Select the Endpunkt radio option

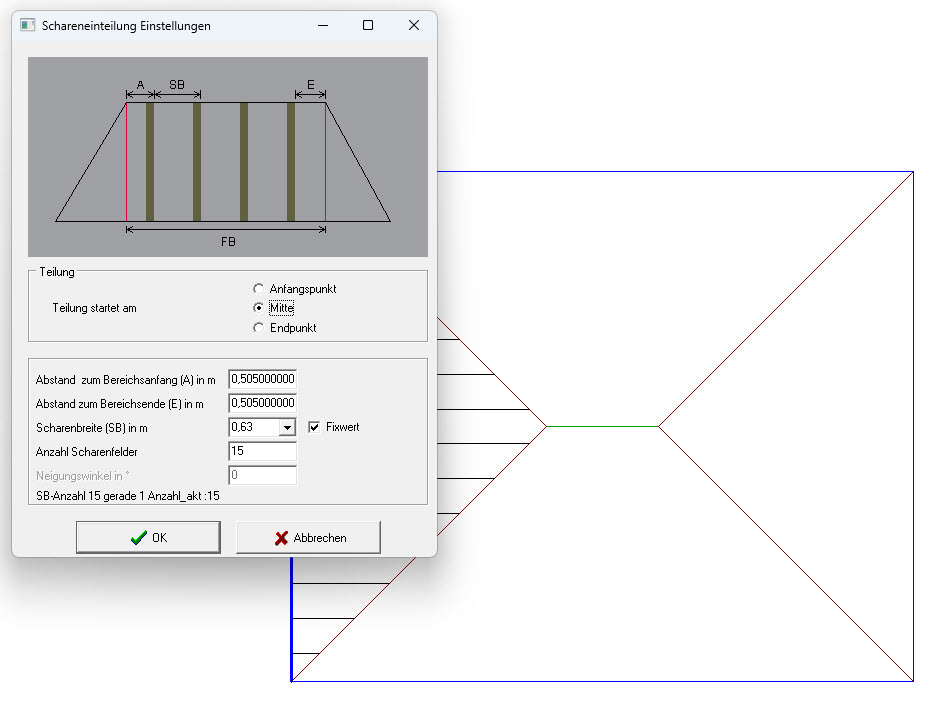tap(259, 328)
